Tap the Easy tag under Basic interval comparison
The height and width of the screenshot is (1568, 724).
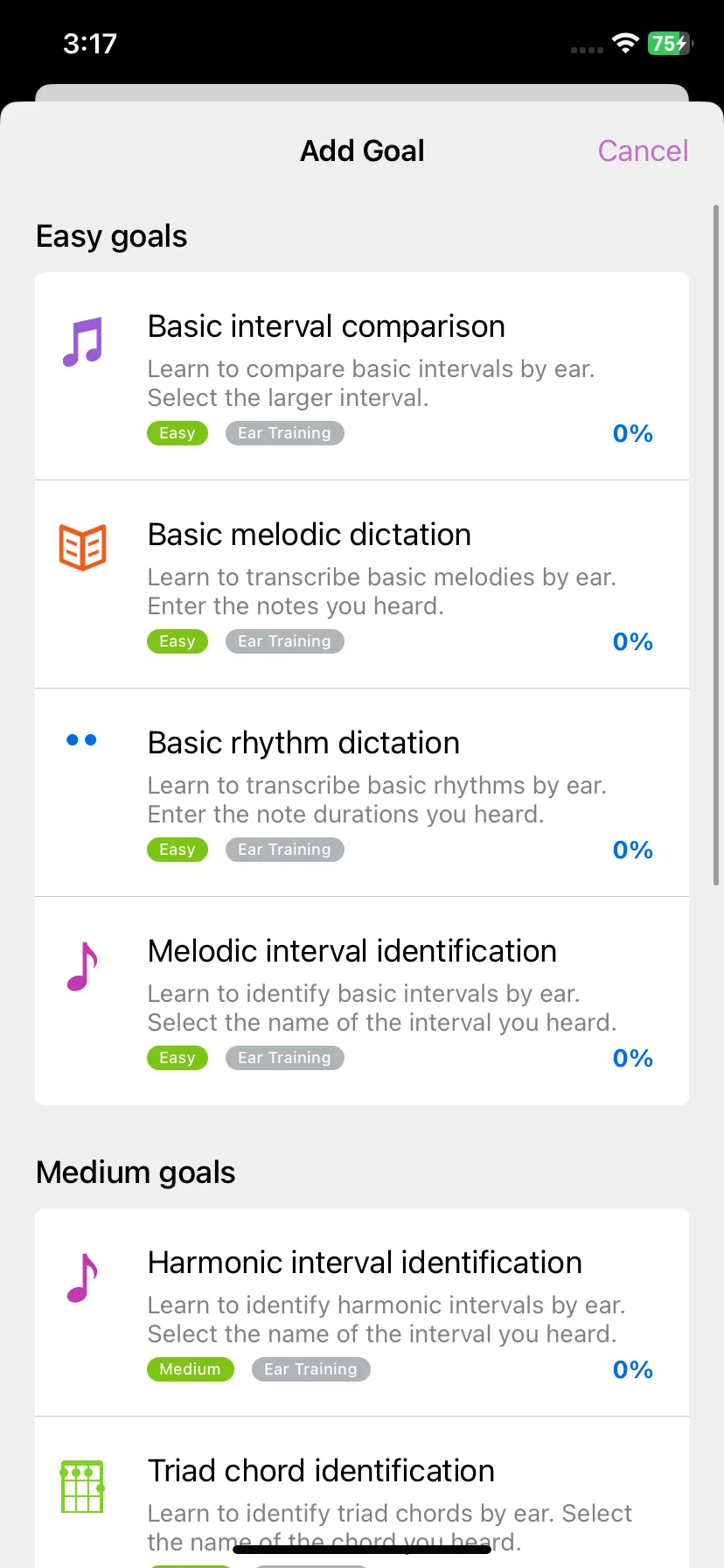click(x=178, y=433)
